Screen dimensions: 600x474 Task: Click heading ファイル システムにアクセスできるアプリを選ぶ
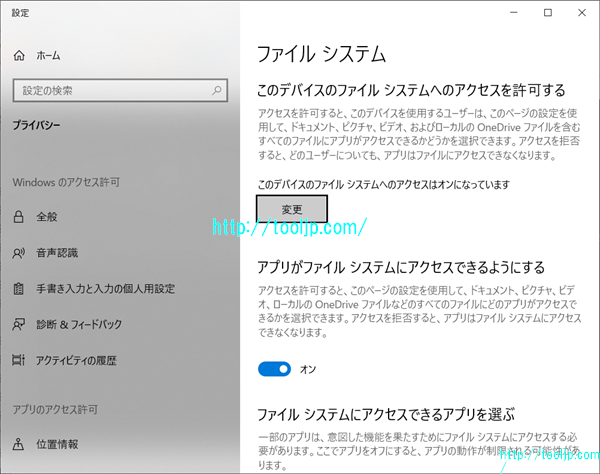pyautogui.click(x=386, y=414)
